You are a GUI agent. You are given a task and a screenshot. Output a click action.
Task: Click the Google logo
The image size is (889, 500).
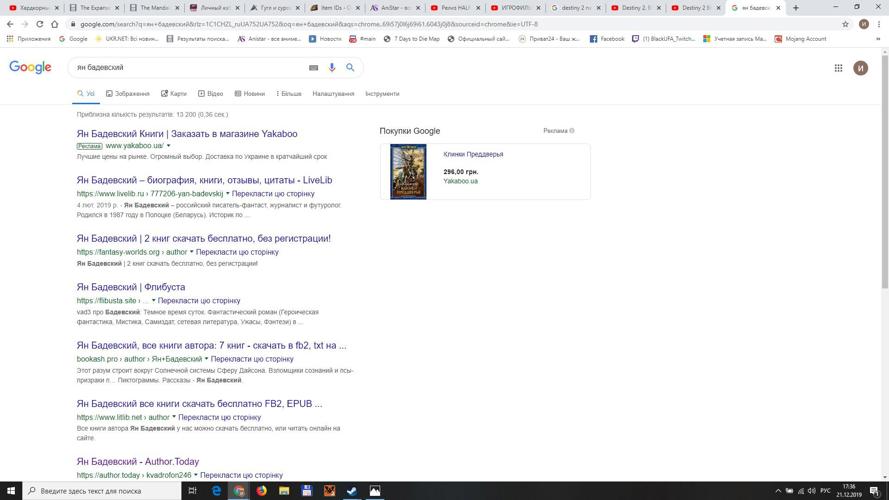[30, 67]
